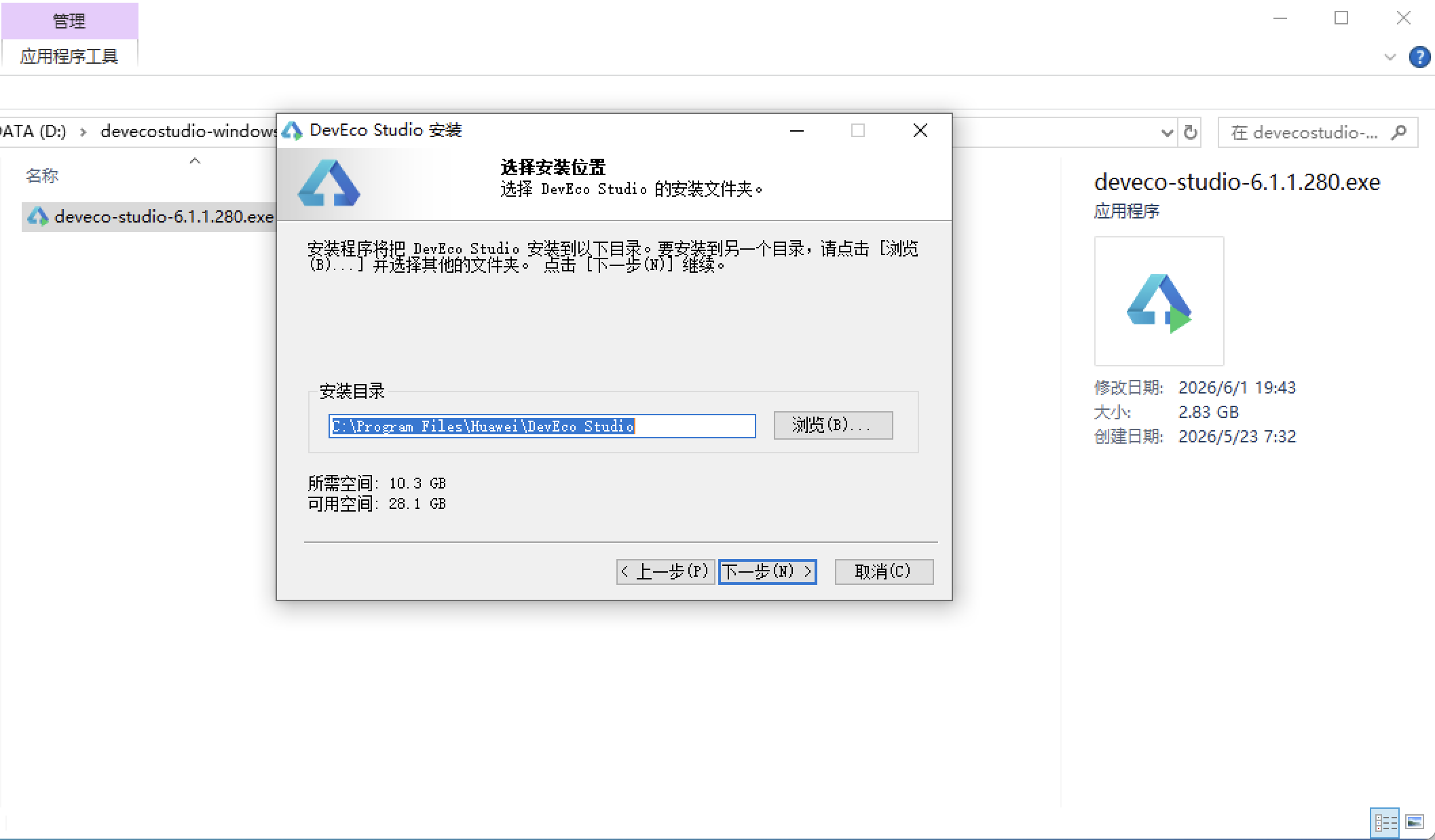Click the 所需空间: 10.3 GB text

click(377, 483)
